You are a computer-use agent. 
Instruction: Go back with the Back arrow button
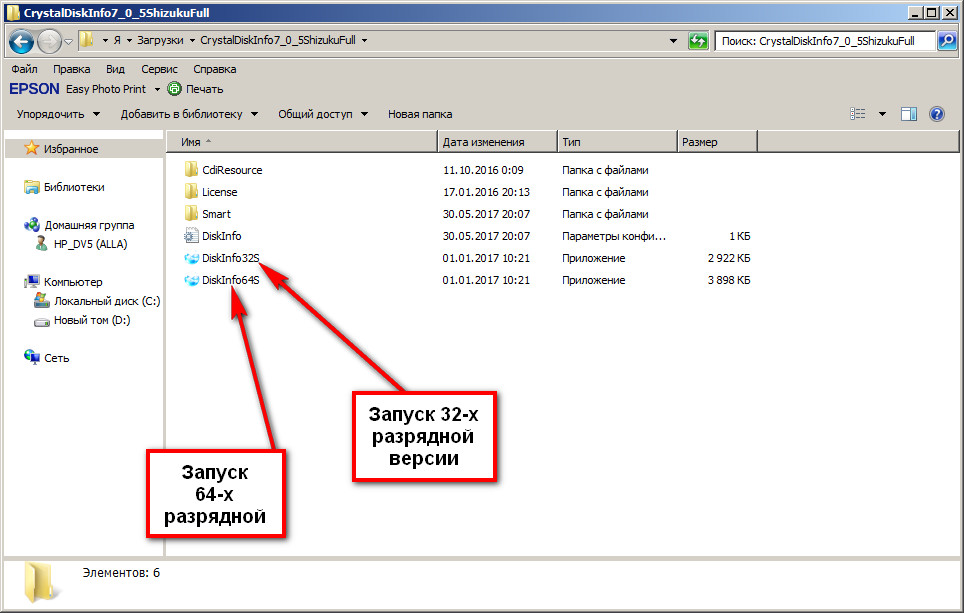[22, 41]
